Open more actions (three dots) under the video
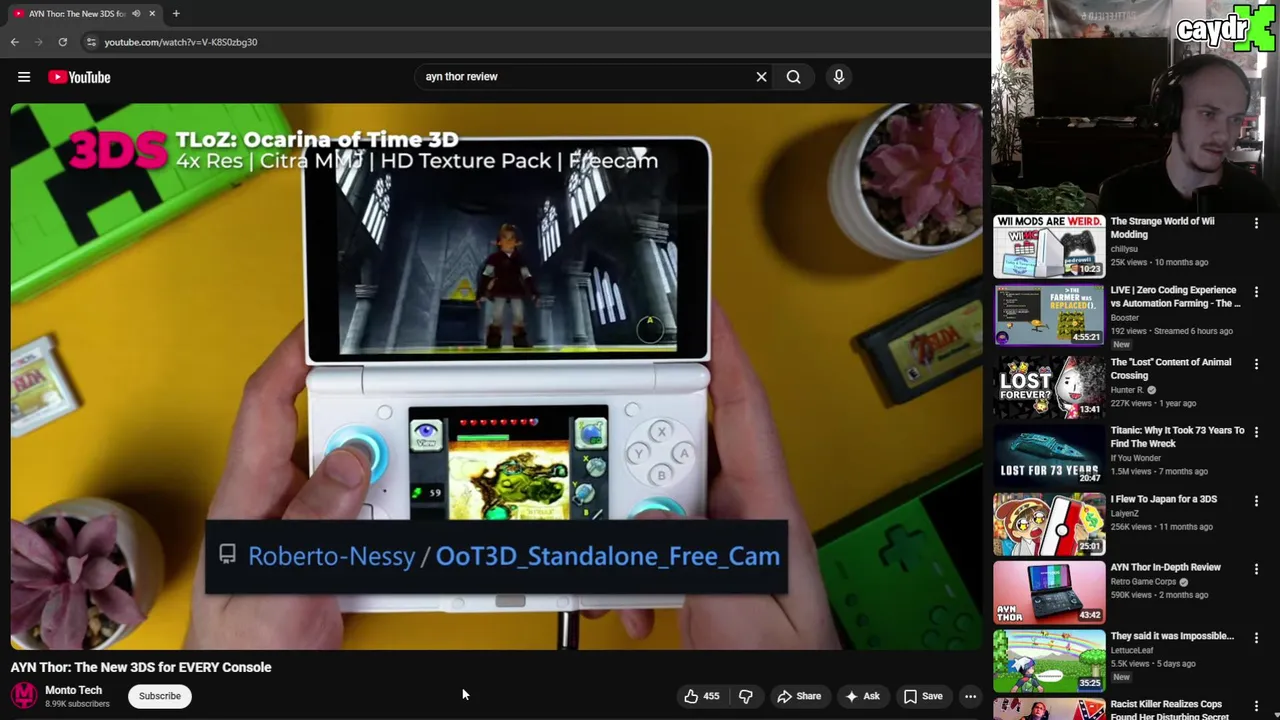The height and width of the screenshot is (720, 1280). [x=970, y=696]
